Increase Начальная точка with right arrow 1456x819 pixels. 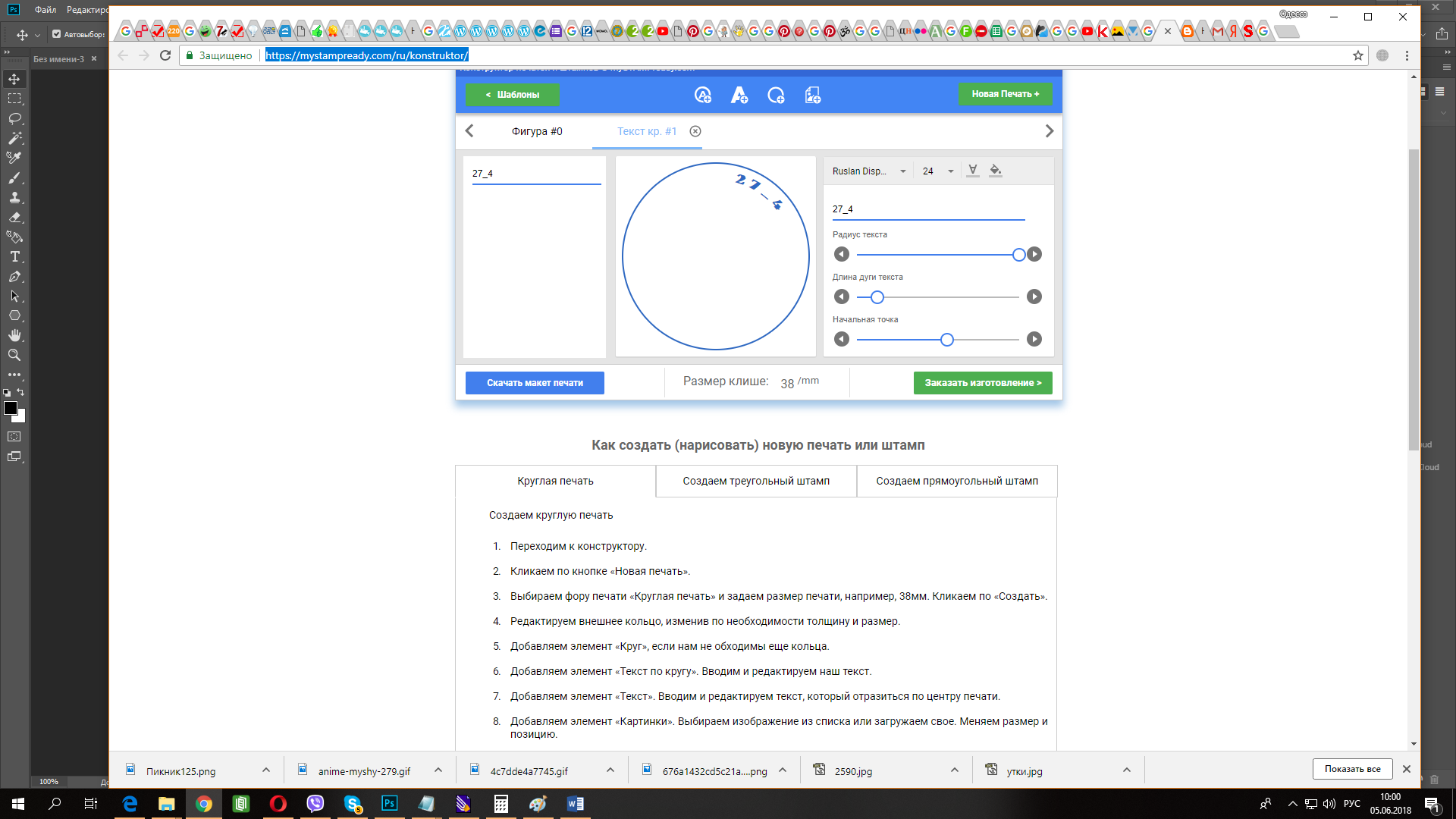[1034, 339]
